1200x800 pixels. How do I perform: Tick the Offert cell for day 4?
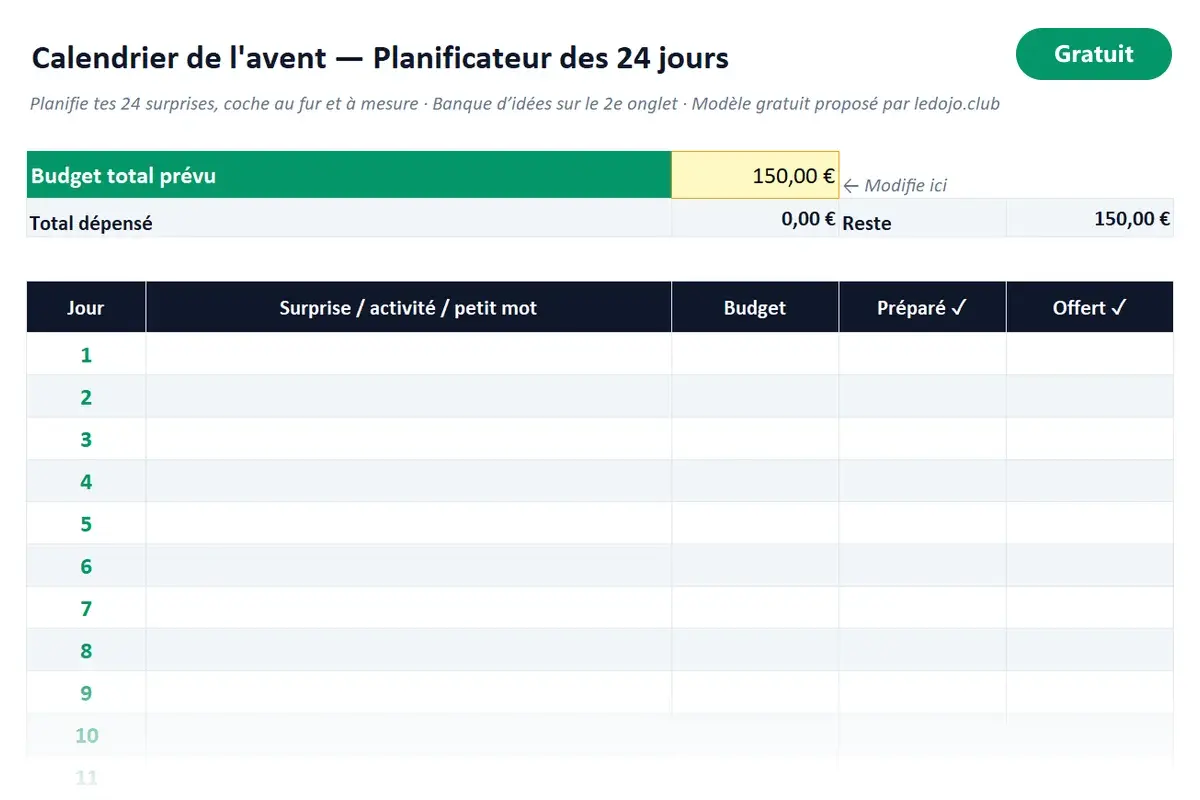(x=1090, y=481)
